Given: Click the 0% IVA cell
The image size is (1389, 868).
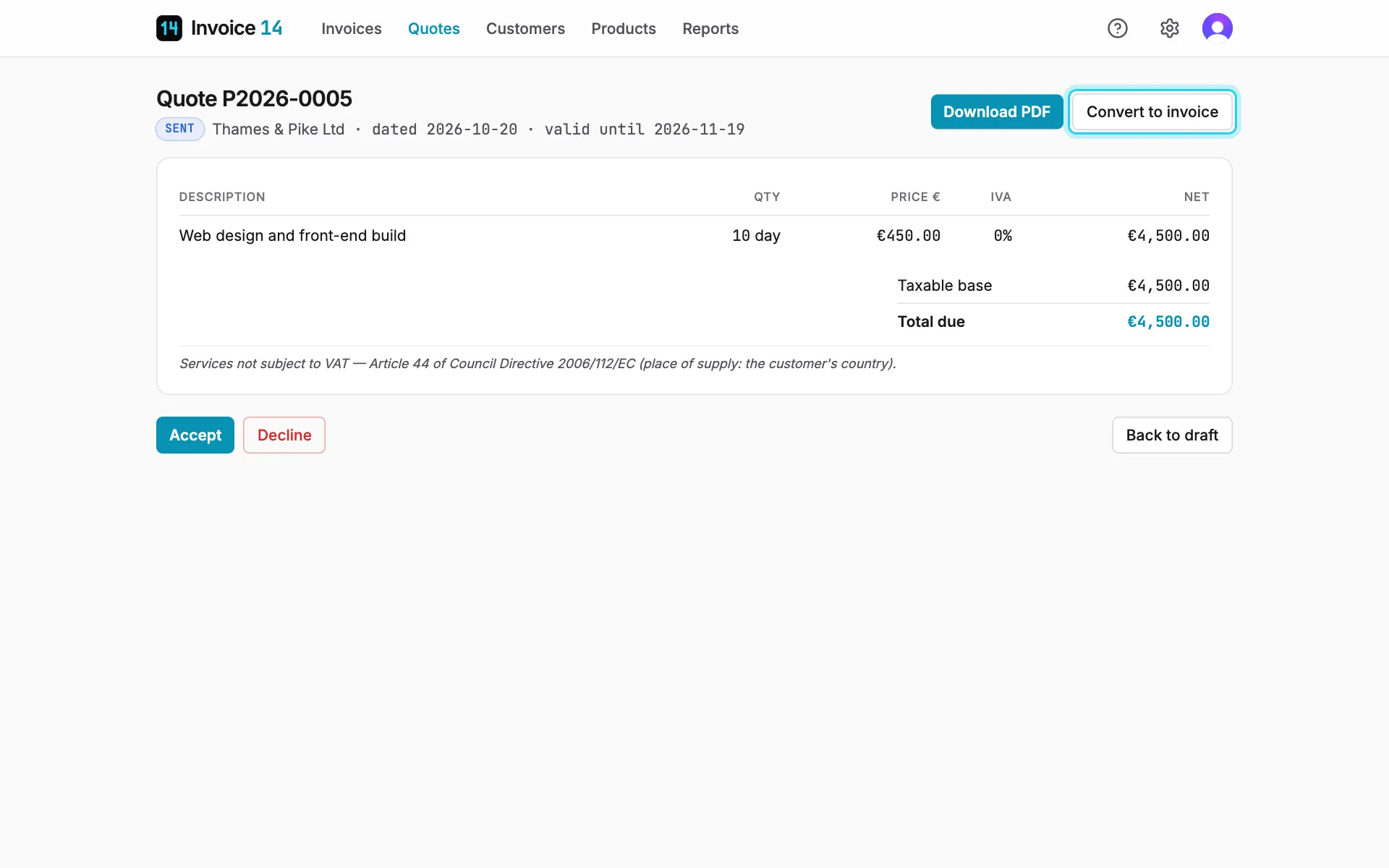Looking at the screenshot, I should point(1003,236).
